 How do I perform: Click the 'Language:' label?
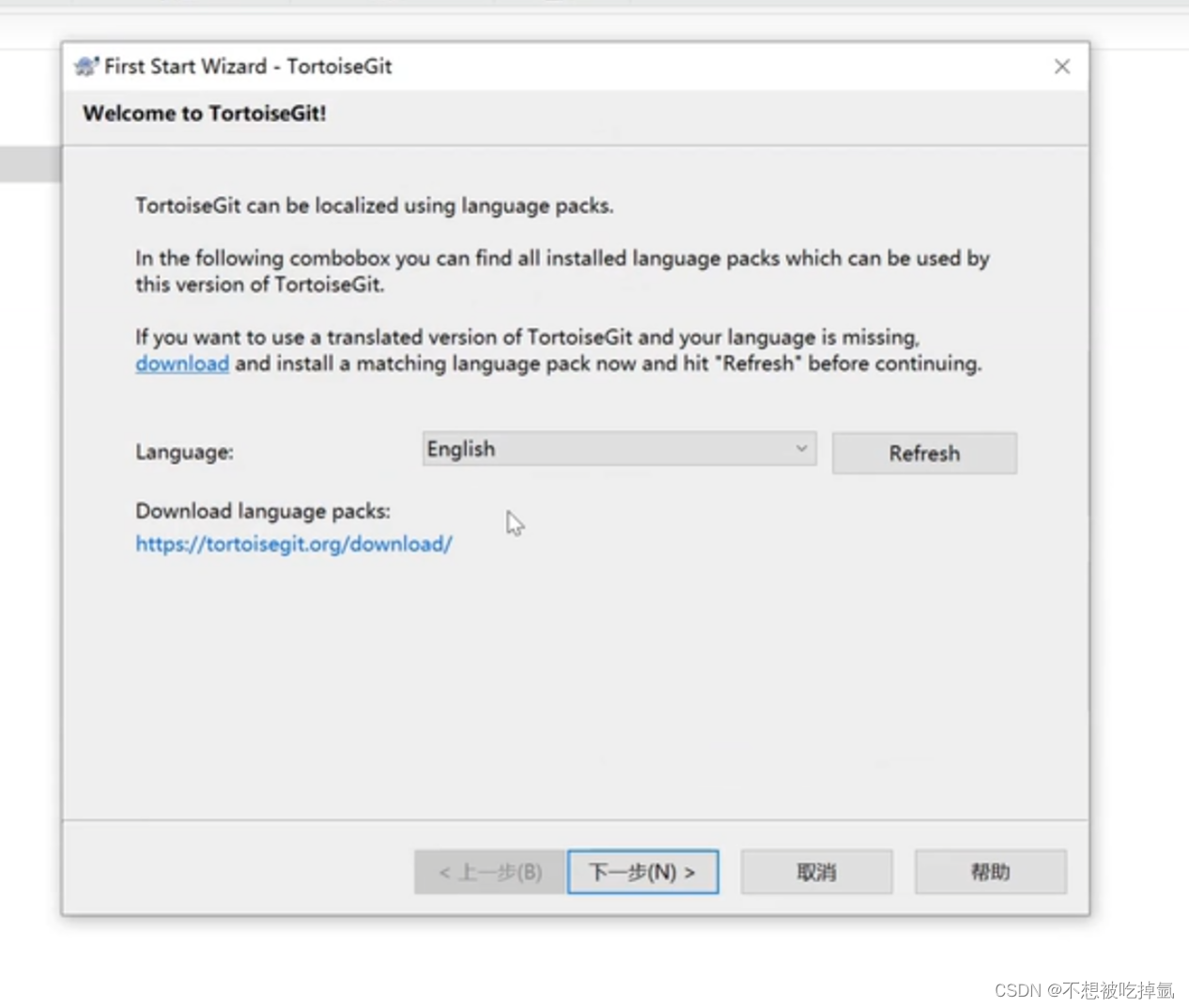[x=184, y=452]
